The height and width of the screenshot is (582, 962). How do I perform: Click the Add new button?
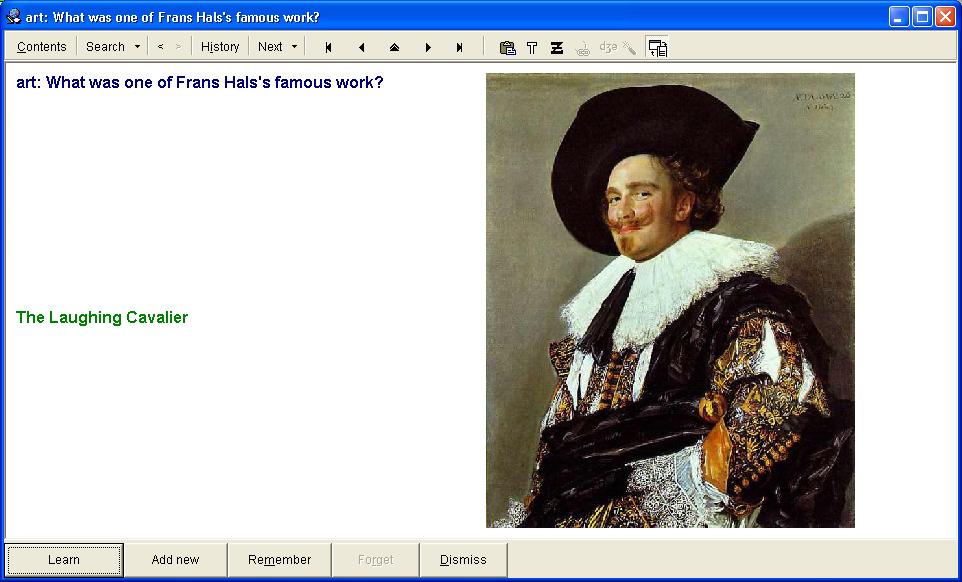pyautogui.click(x=175, y=560)
